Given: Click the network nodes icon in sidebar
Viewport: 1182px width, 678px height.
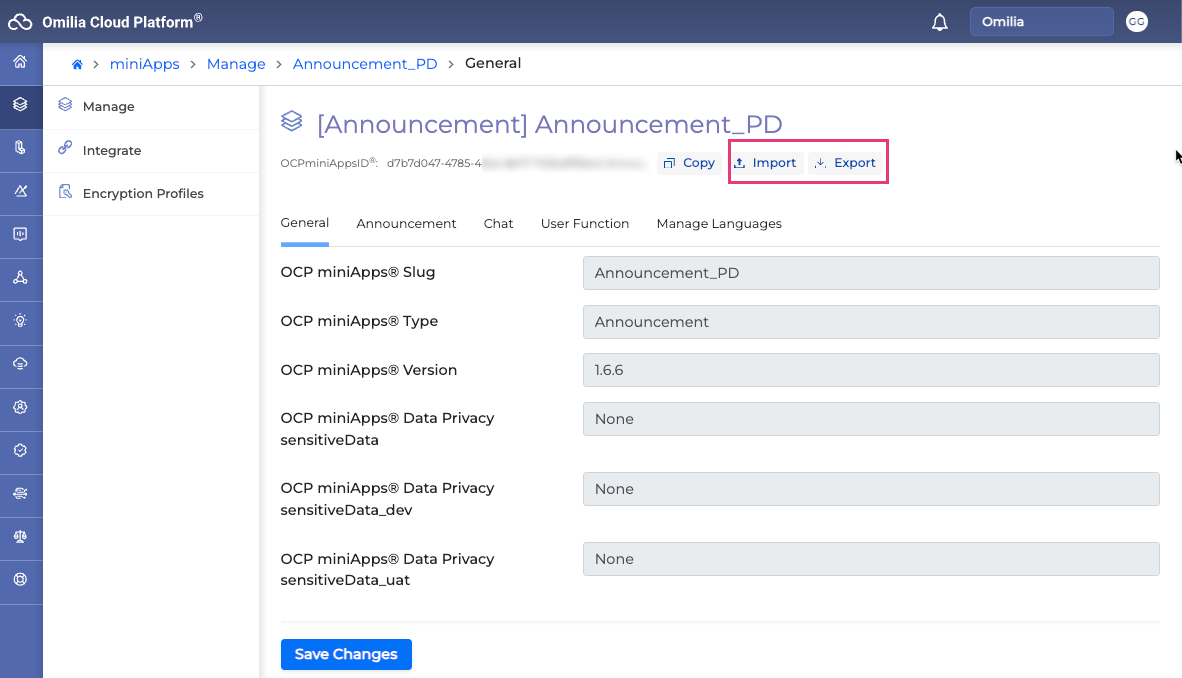Looking at the screenshot, I should pos(20,278).
